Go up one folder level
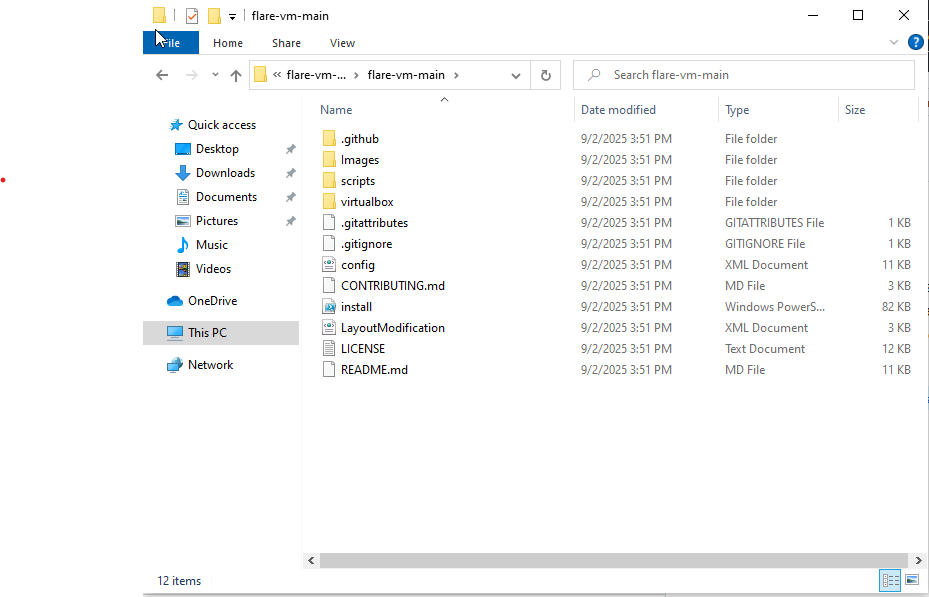Viewport: 929px width, 597px height. coord(236,75)
